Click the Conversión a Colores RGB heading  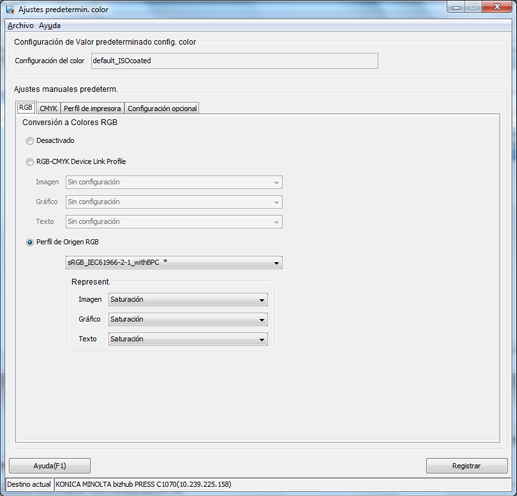coord(70,122)
